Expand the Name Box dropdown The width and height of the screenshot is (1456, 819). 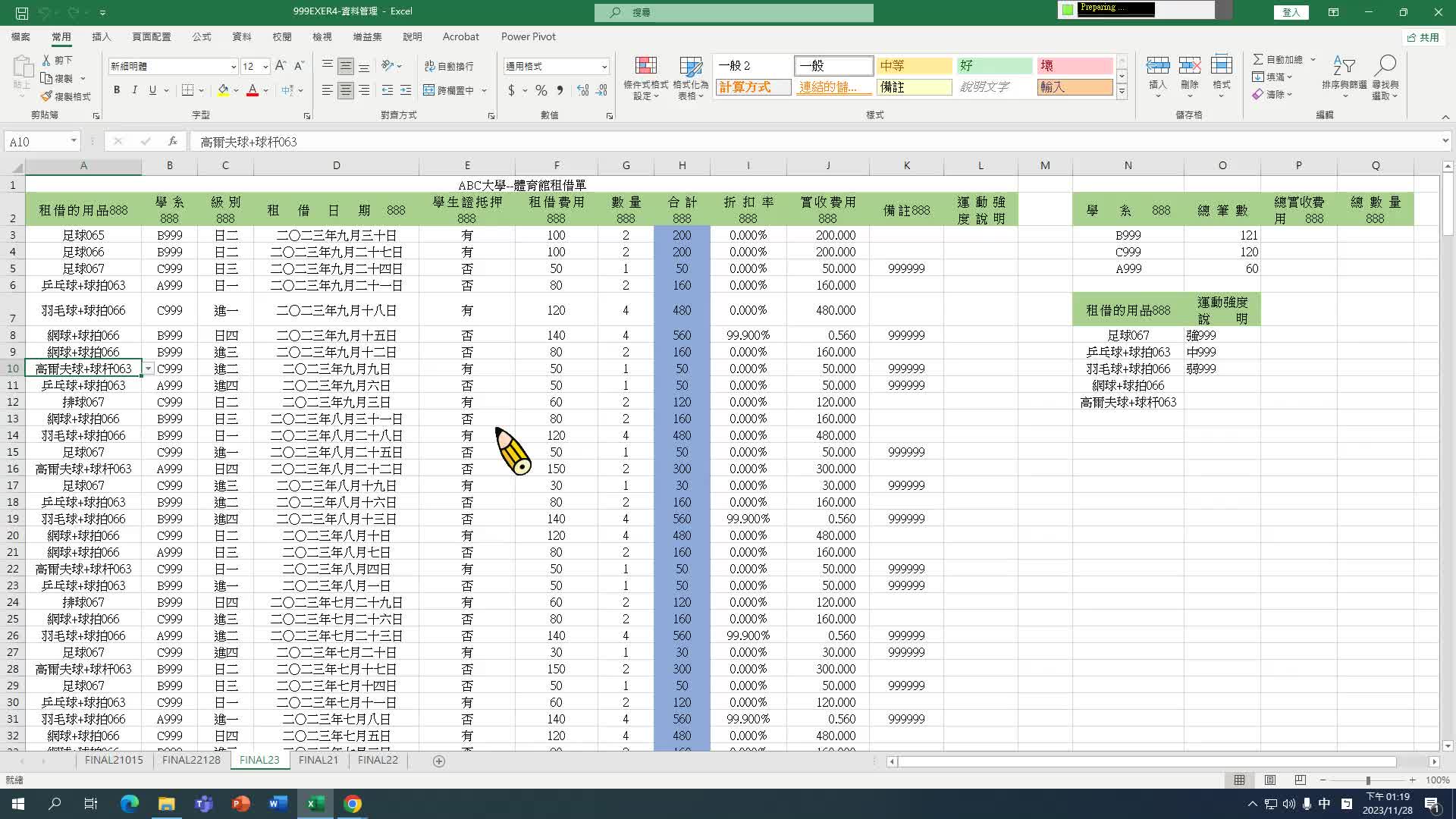74,141
